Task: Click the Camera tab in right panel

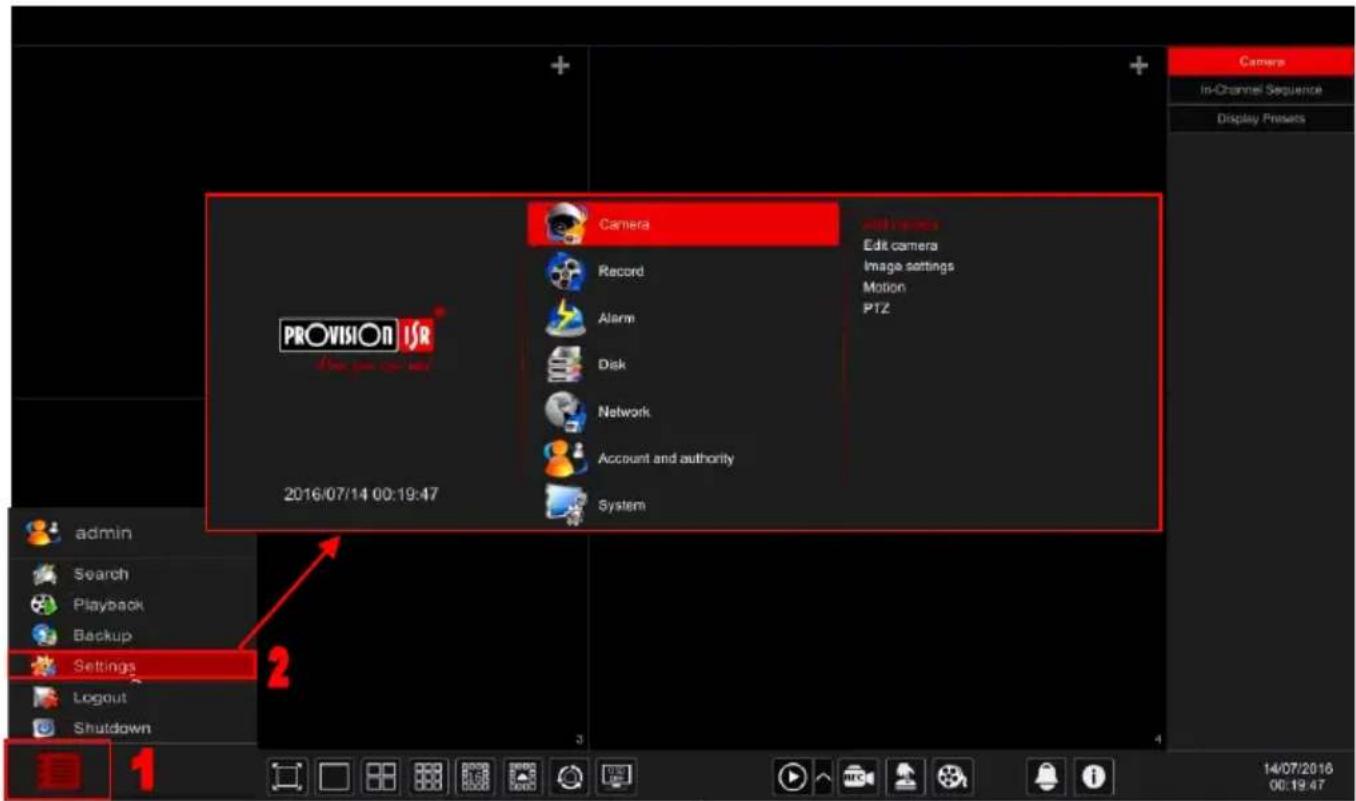Action: click(x=1261, y=61)
